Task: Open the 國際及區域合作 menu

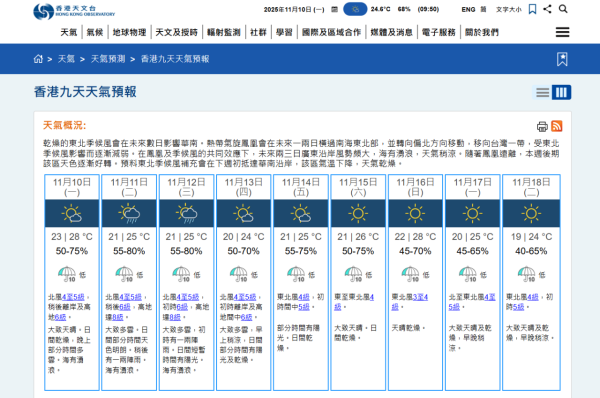Action: (x=331, y=33)
